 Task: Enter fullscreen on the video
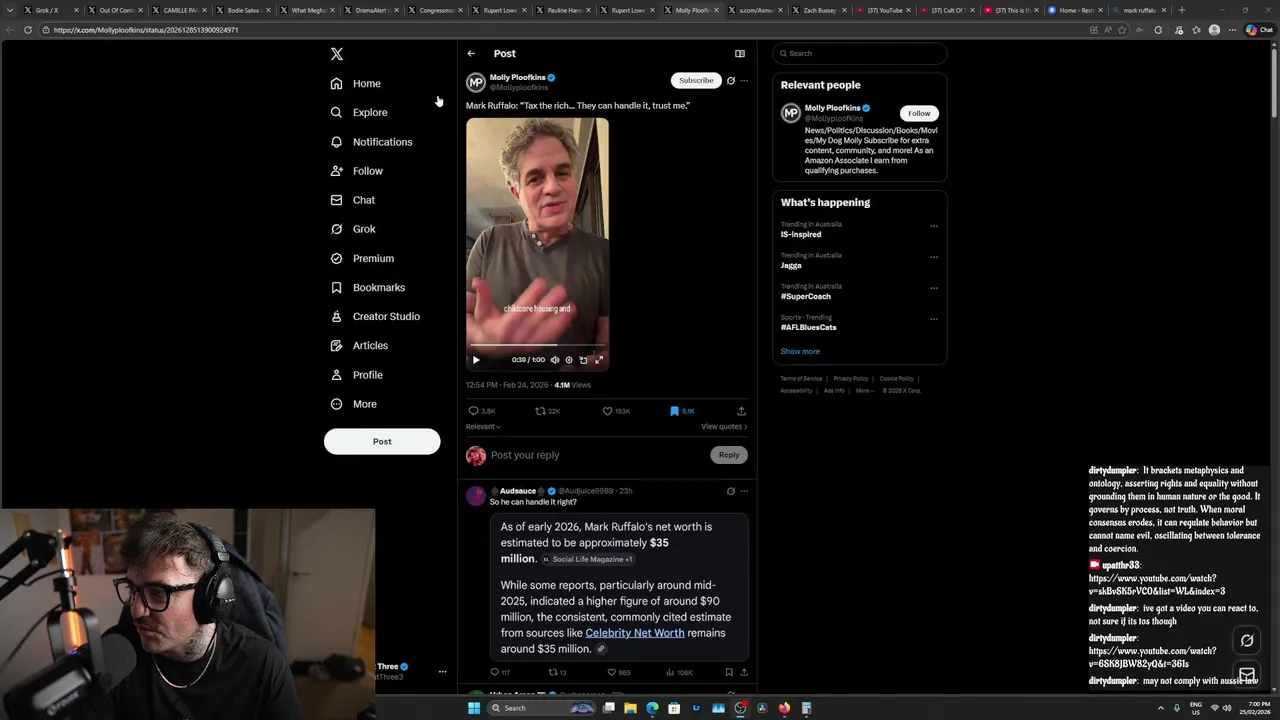(x=599, y=360)
